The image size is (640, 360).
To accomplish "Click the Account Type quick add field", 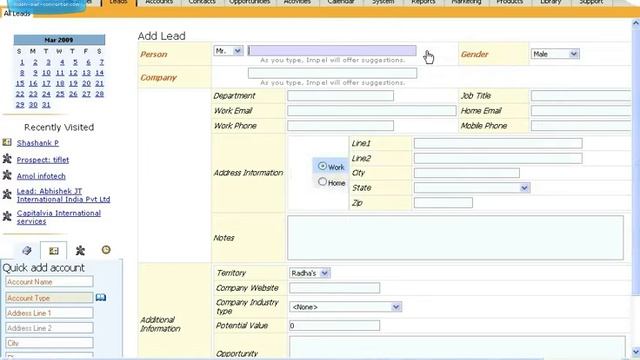I will coord(49,298).
